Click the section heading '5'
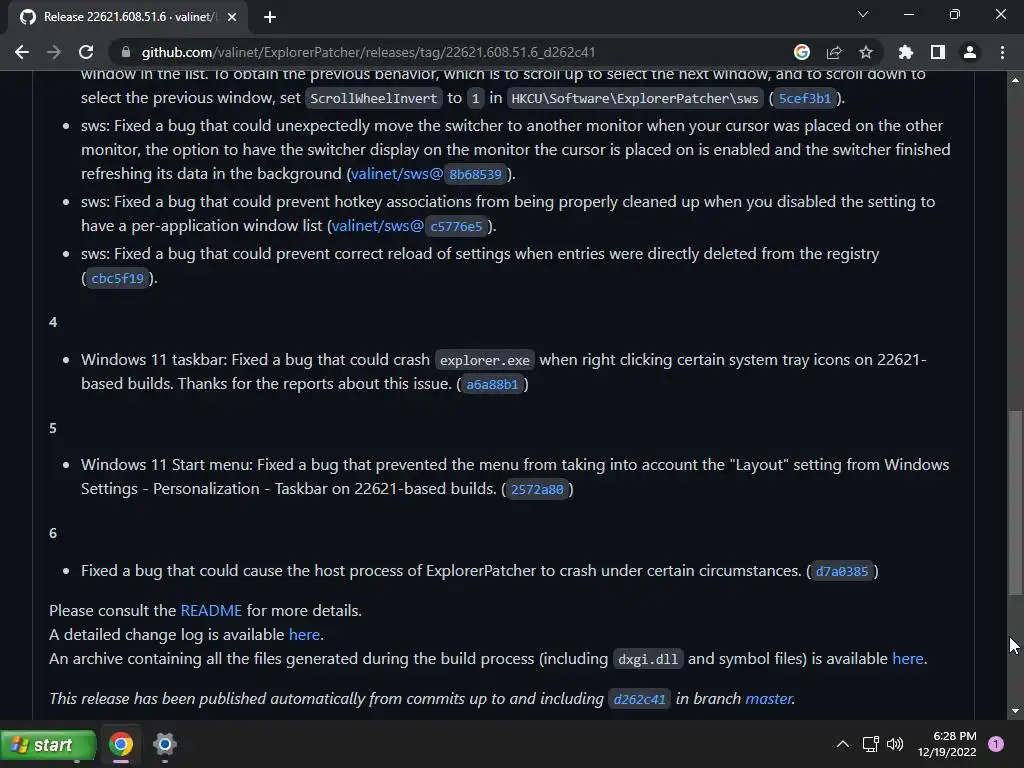 click(53, 428)
